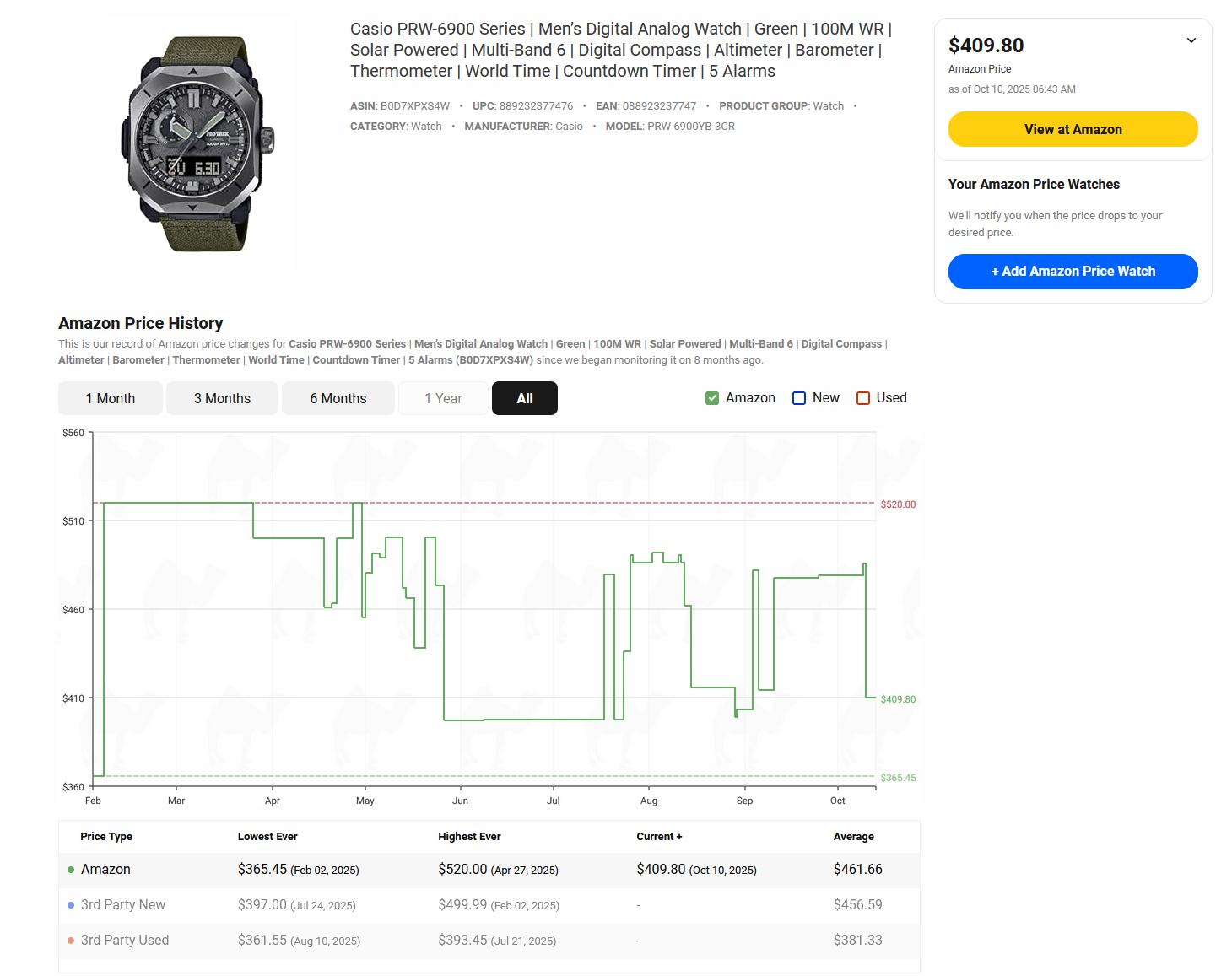Viewport: 1232px width, 976px height.
Task: Expand the price chevron dropdown
Action: (x=1191, y=40)
